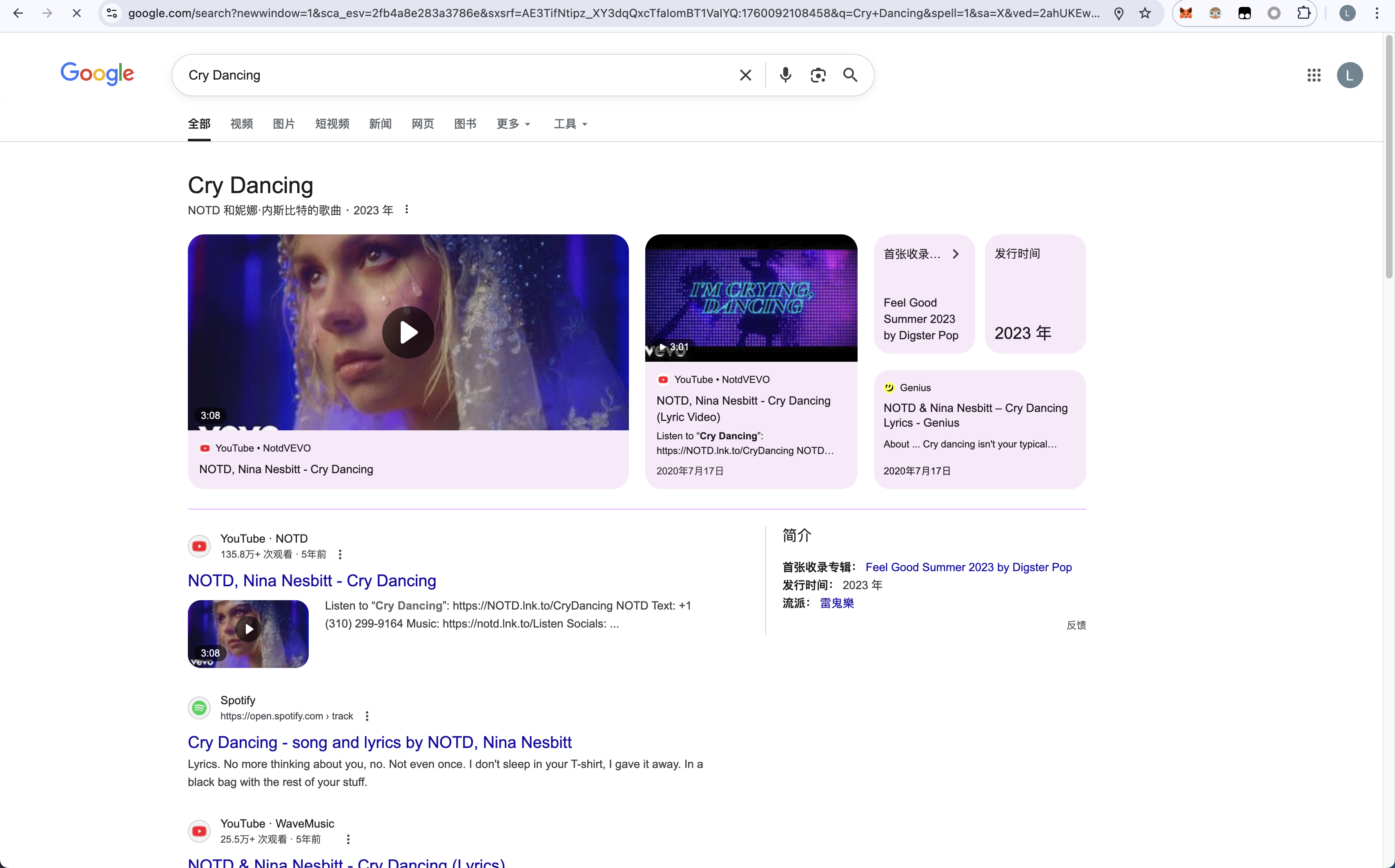
Task: Expand the 更多 dropdown
Action: [513, 124]
